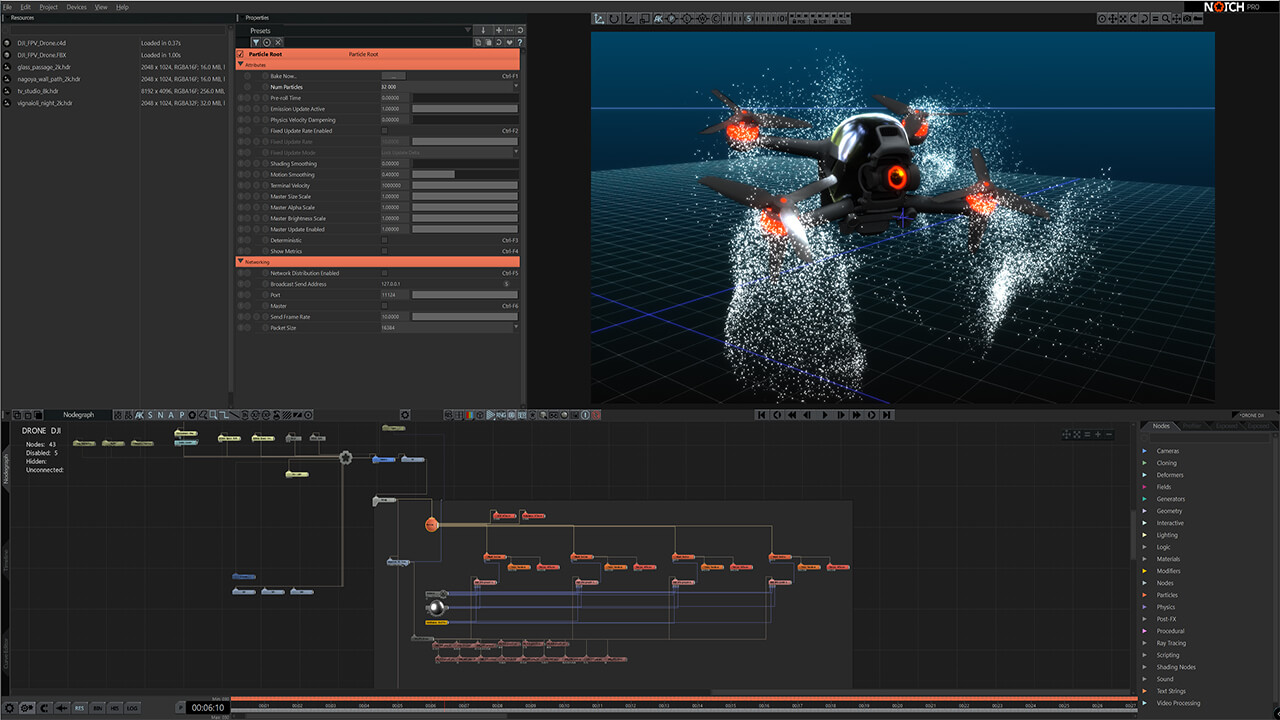The height and width of the screenshot is (720, 1280).
Task: Click the add preset plus icon
Action: point(498,31)
